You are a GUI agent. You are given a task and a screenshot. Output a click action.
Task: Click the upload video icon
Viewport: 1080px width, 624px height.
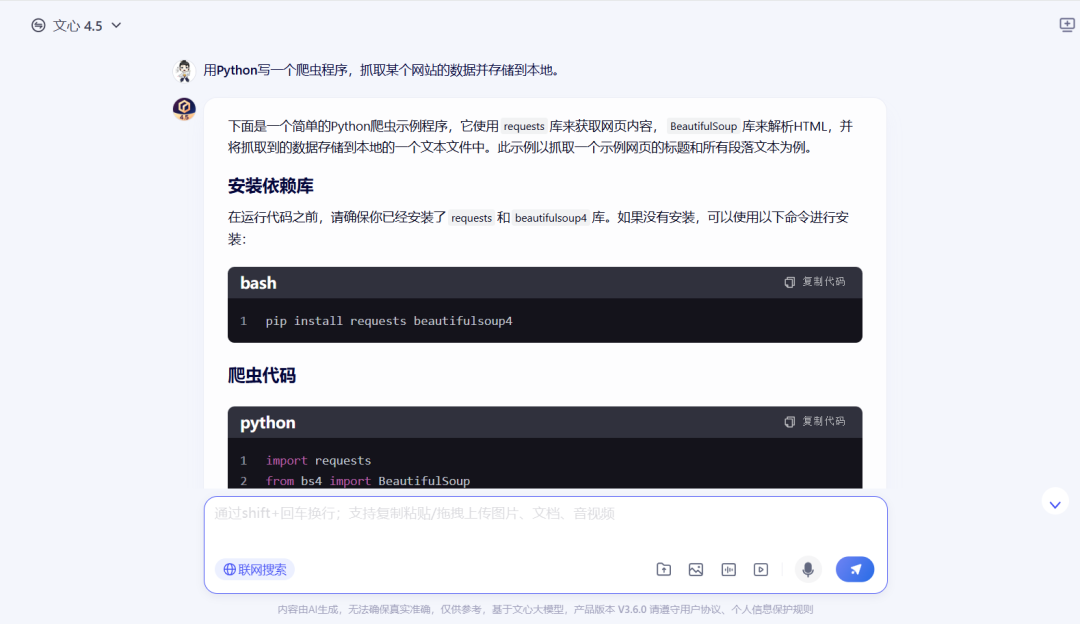(x=760, y=570)
